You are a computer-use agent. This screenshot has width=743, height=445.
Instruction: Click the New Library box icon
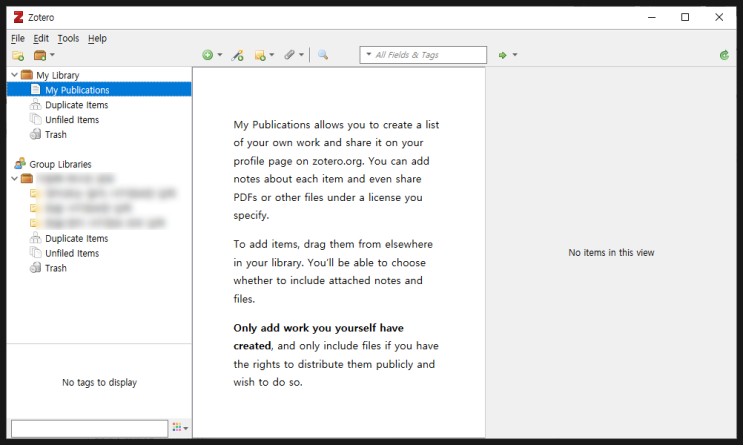coord(40,55)
